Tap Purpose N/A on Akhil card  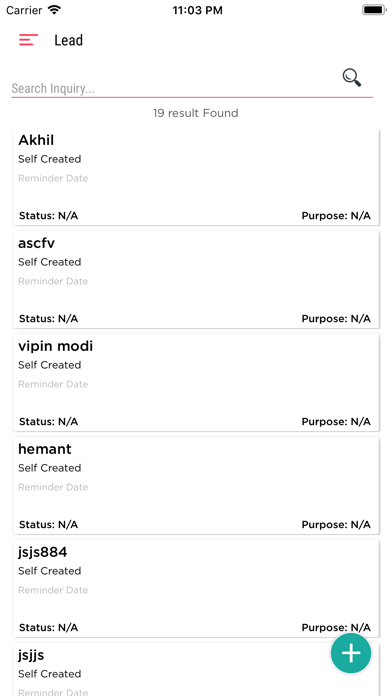pyautogui.click(x=336, y=216)
